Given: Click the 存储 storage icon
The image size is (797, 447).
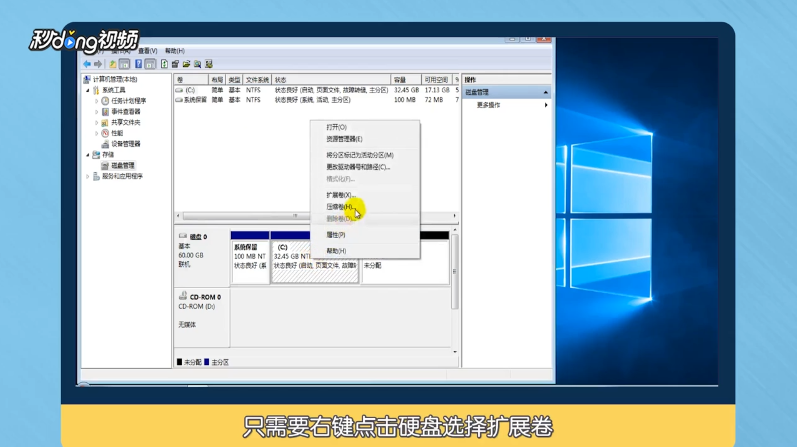Looking at the screenshot, I should point(96,155).
